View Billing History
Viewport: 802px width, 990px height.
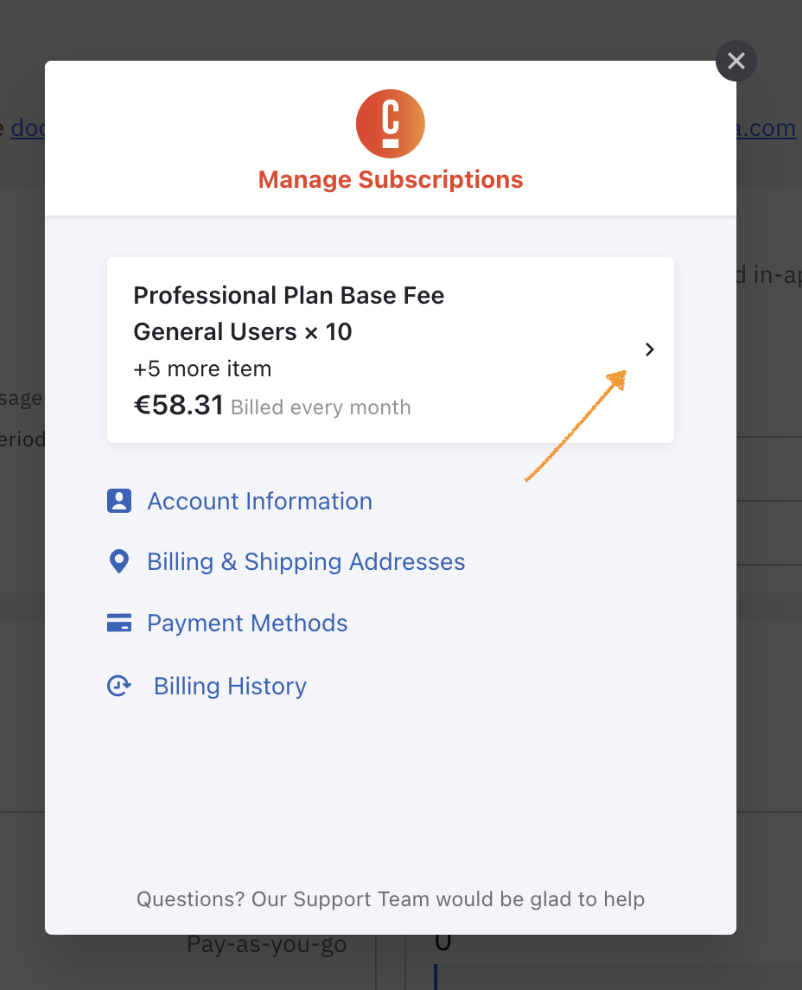tap(230, 686)
